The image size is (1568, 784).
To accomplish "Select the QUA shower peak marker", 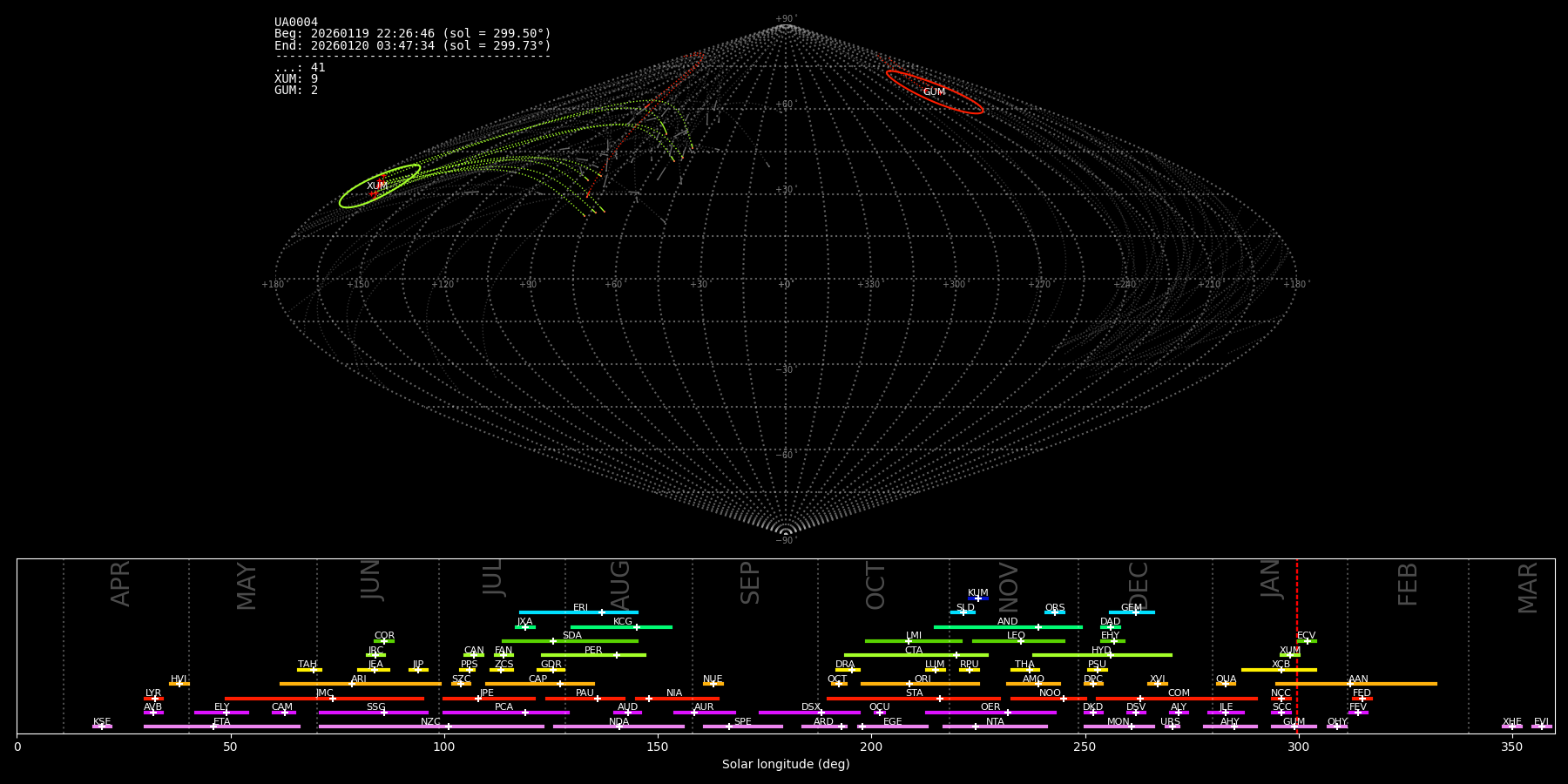I will coord(1225,684).
